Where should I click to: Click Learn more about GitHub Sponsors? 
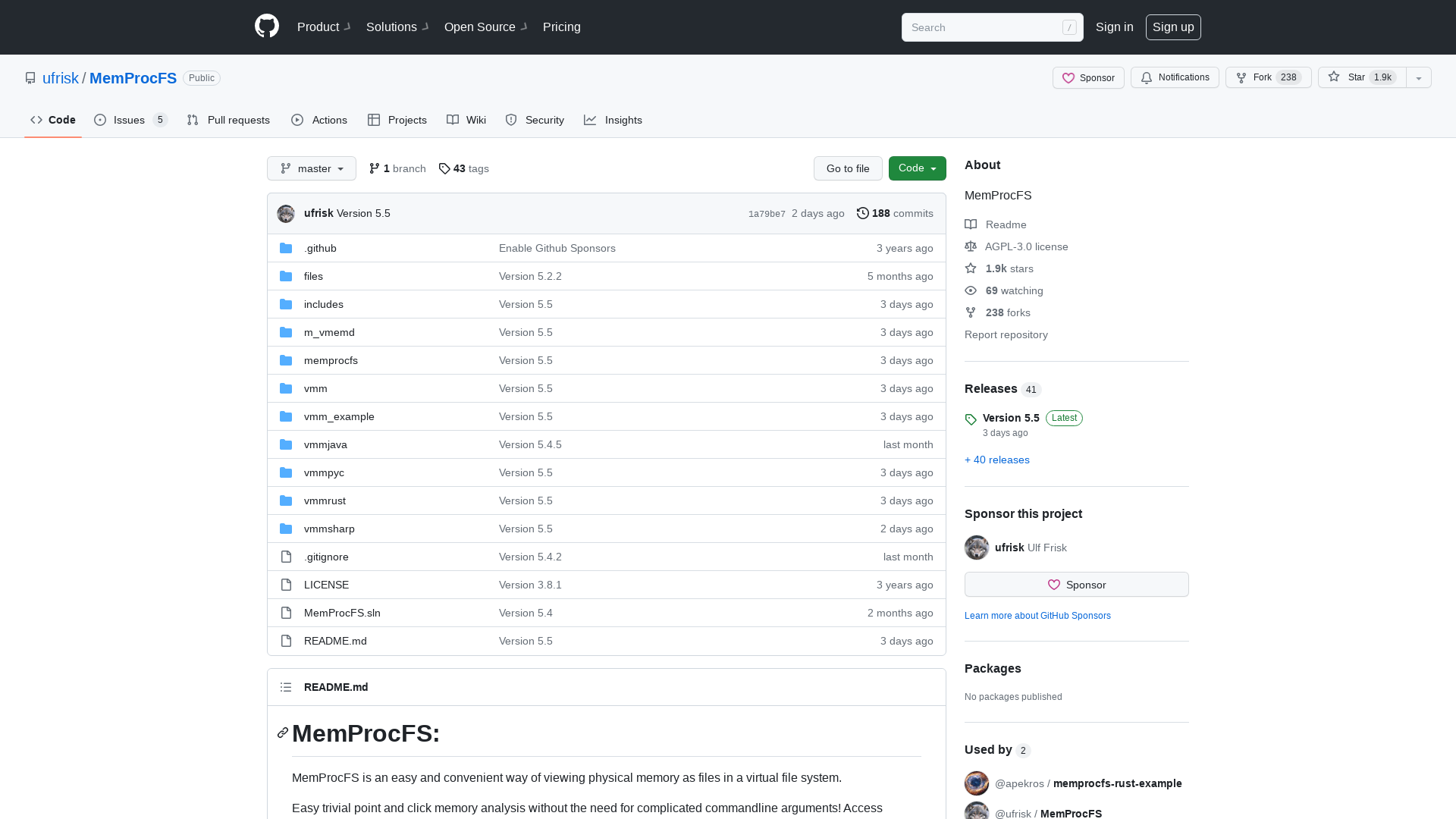click(1037, 616)
